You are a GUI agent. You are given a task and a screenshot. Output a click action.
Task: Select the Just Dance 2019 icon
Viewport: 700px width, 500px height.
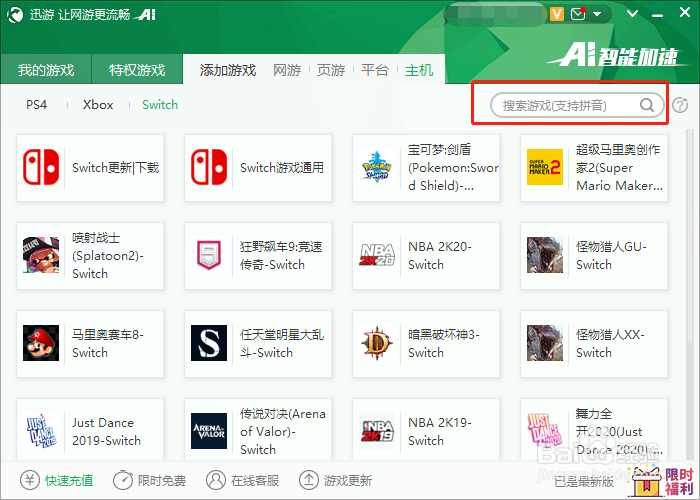click(x=41, y=431)
